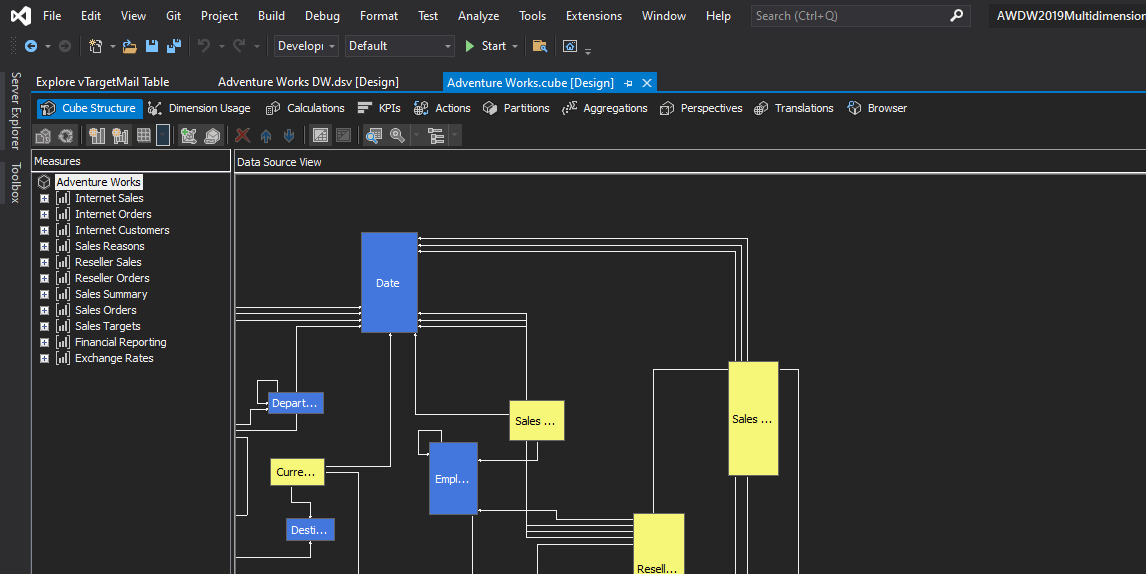Open the Server Explorer side panel
This screenshot has height=574, width=1146.
point(15,110)
